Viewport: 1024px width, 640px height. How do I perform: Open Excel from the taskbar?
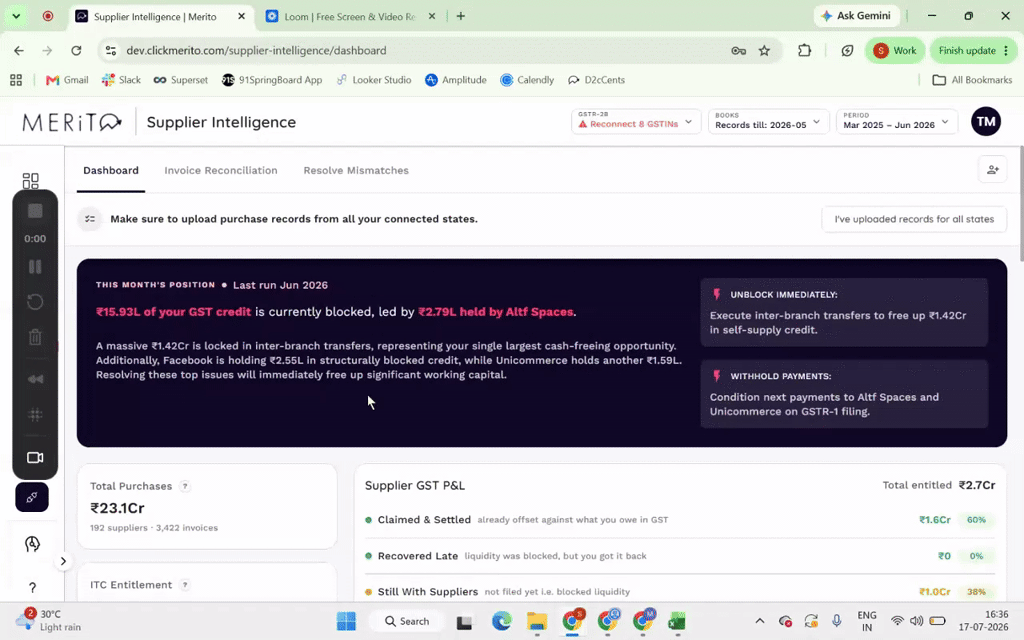[x=677, y=621]
